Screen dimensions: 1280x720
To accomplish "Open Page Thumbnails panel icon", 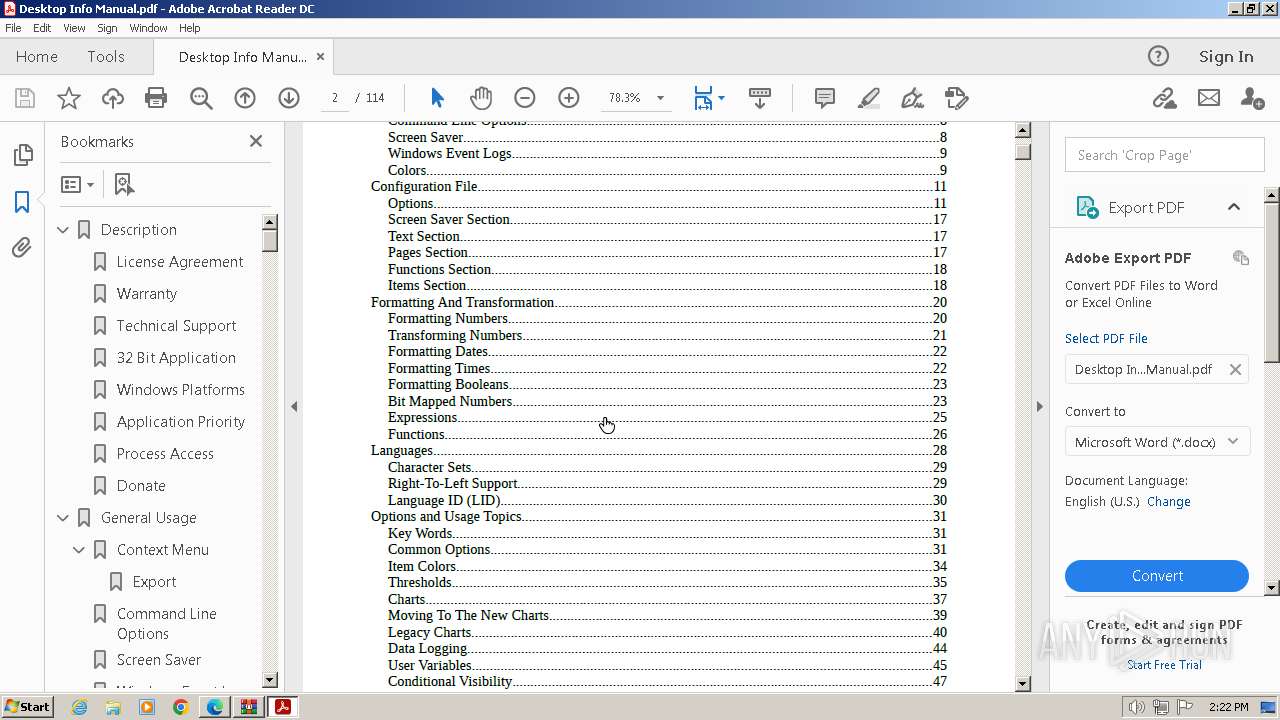I will pos(22,155).
